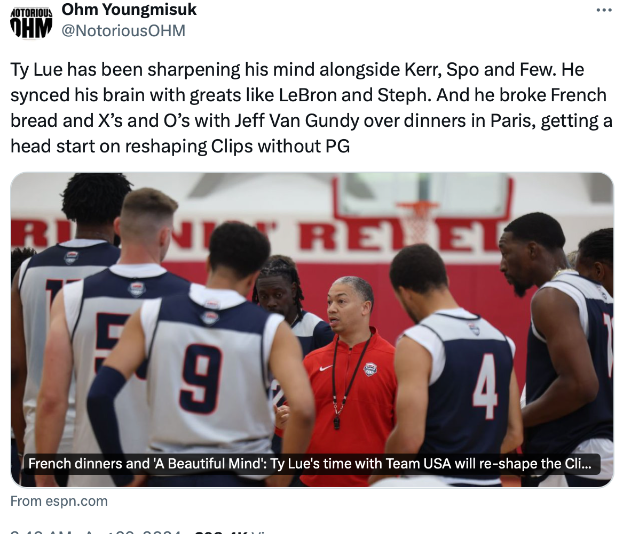Viewport: 631px width, 534px height.
Task: Open the ESPN article preview image
Action: [312, 330]
